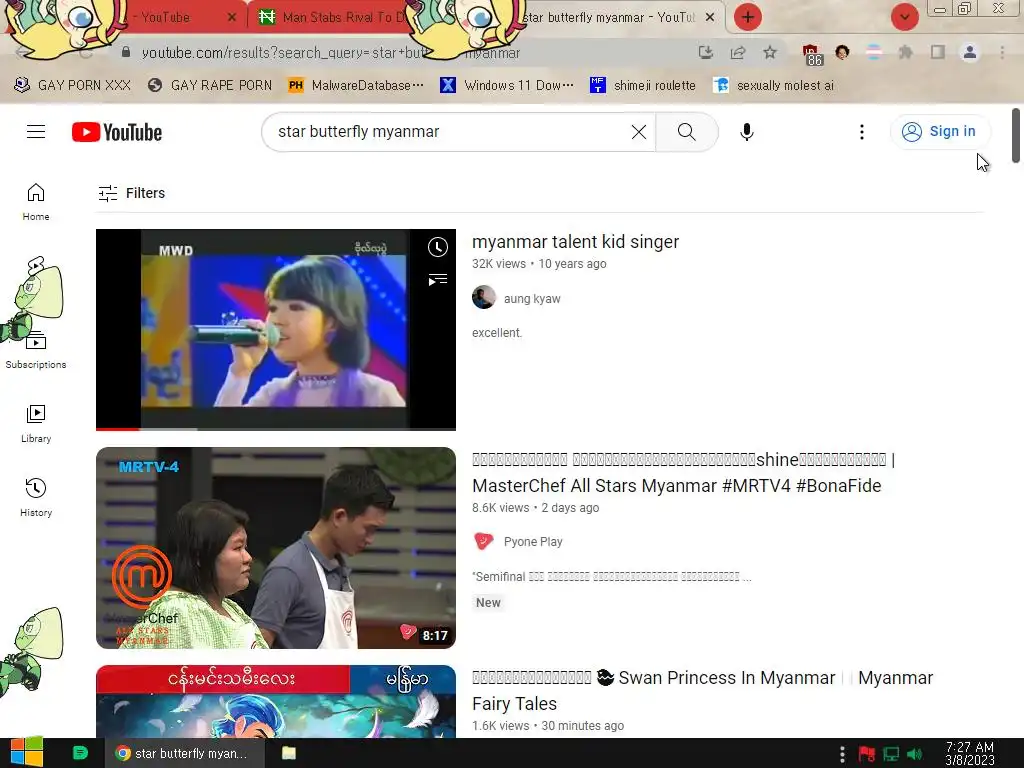Play the myanmar talent kid singer thumbnail
This screenshot has width=1024, height=768.
coord(276,330)
